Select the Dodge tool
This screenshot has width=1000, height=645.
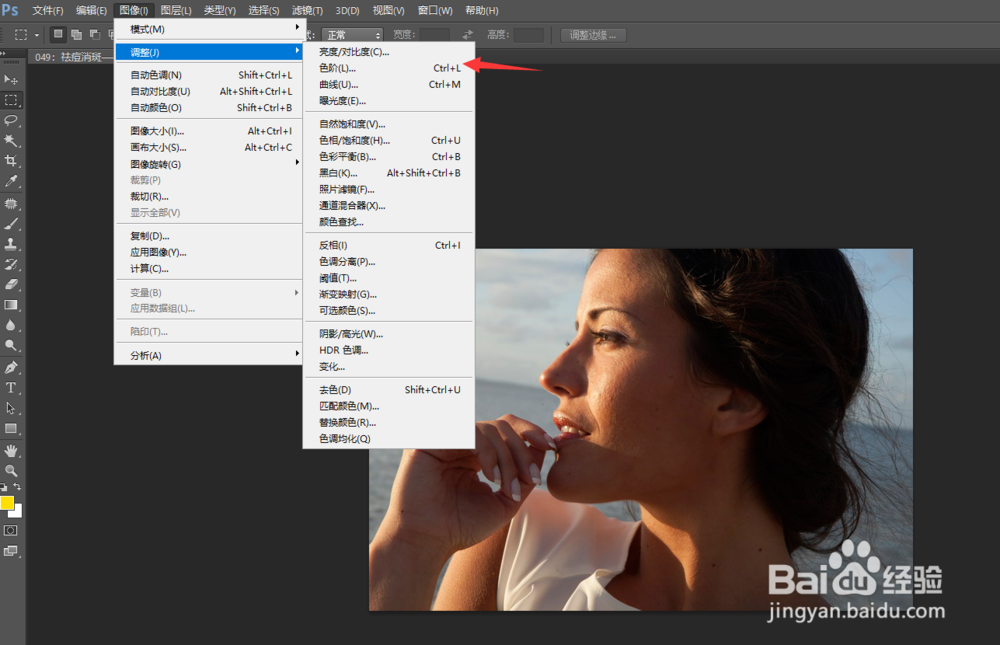11,345
